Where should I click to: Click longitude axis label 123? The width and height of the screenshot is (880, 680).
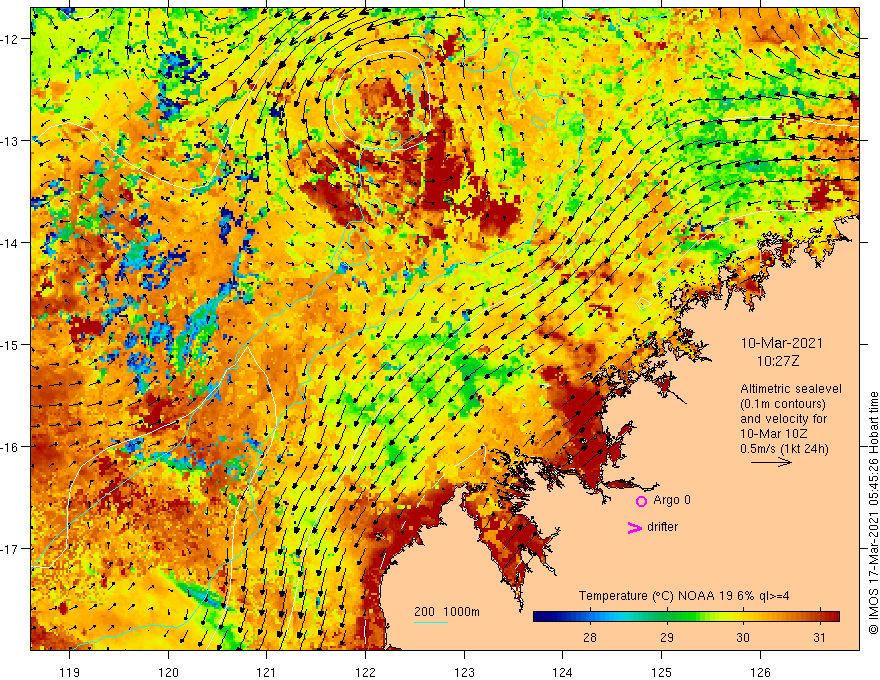tap(464, 672)
